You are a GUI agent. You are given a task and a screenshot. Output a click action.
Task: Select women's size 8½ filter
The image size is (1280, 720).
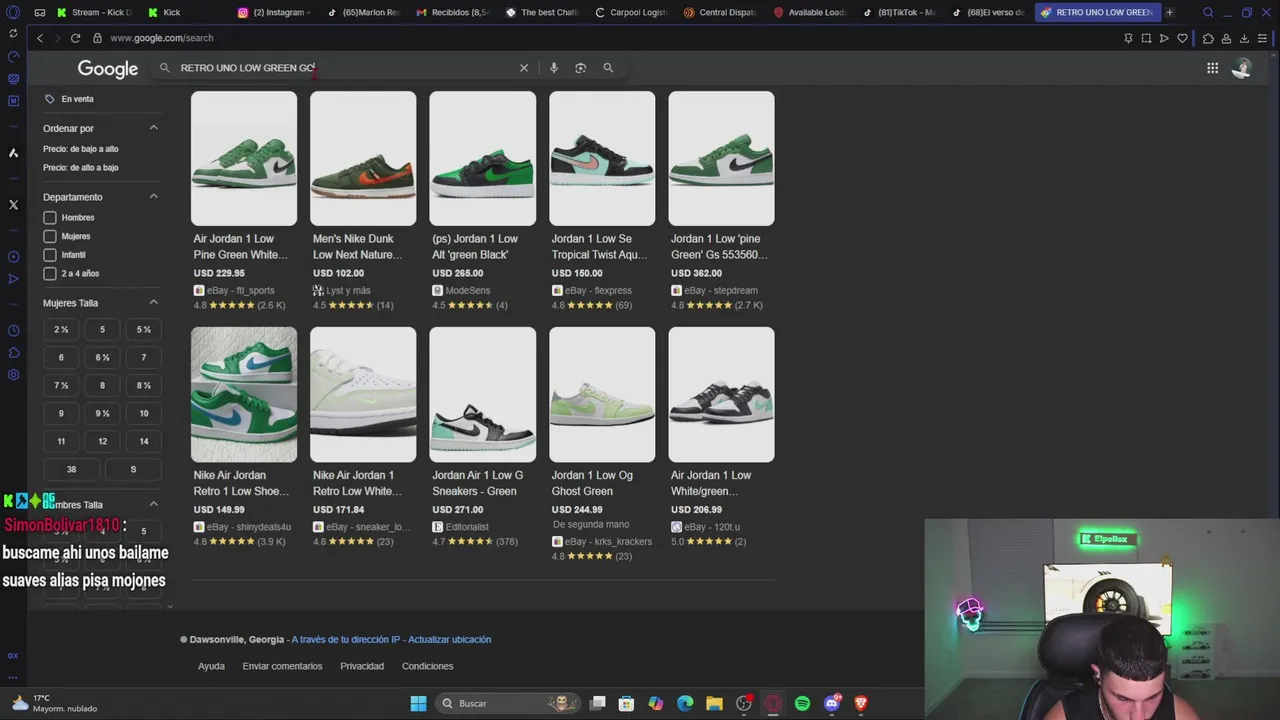143,385
